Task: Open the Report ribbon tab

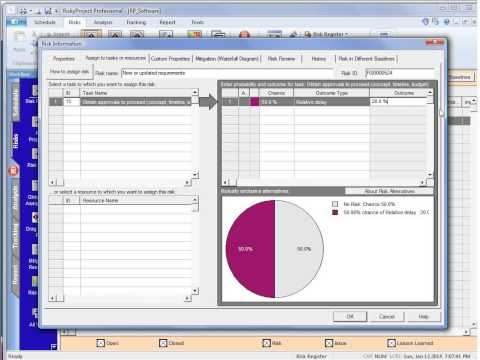Action: point(167,22)
